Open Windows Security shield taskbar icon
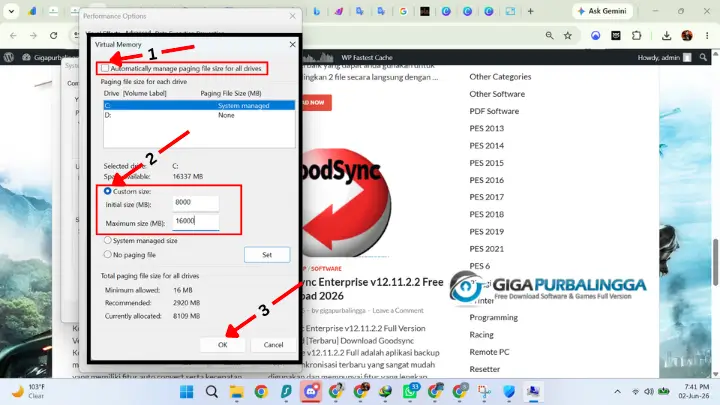 509,392
